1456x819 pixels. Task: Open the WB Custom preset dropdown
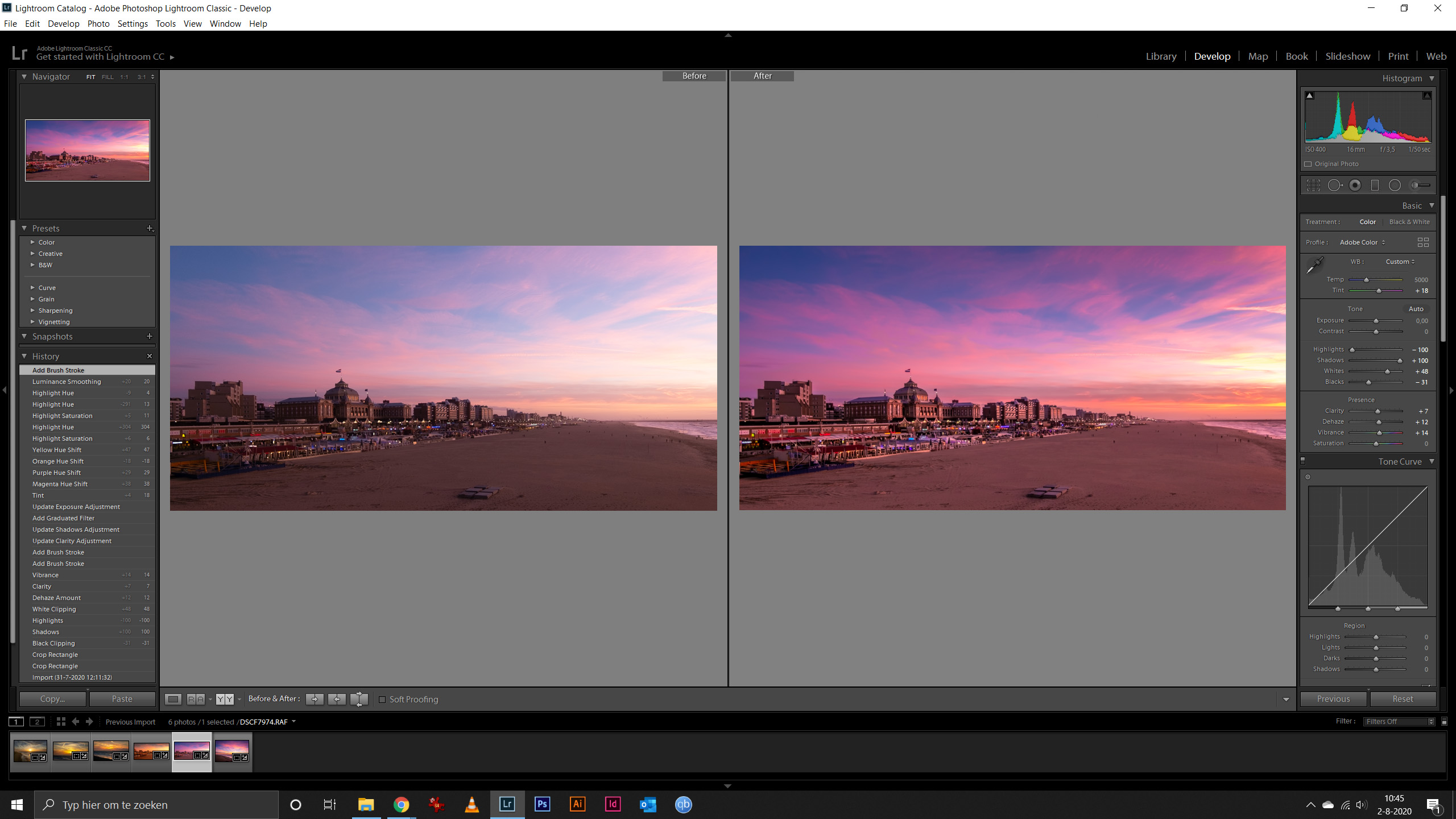point(1400,262)
